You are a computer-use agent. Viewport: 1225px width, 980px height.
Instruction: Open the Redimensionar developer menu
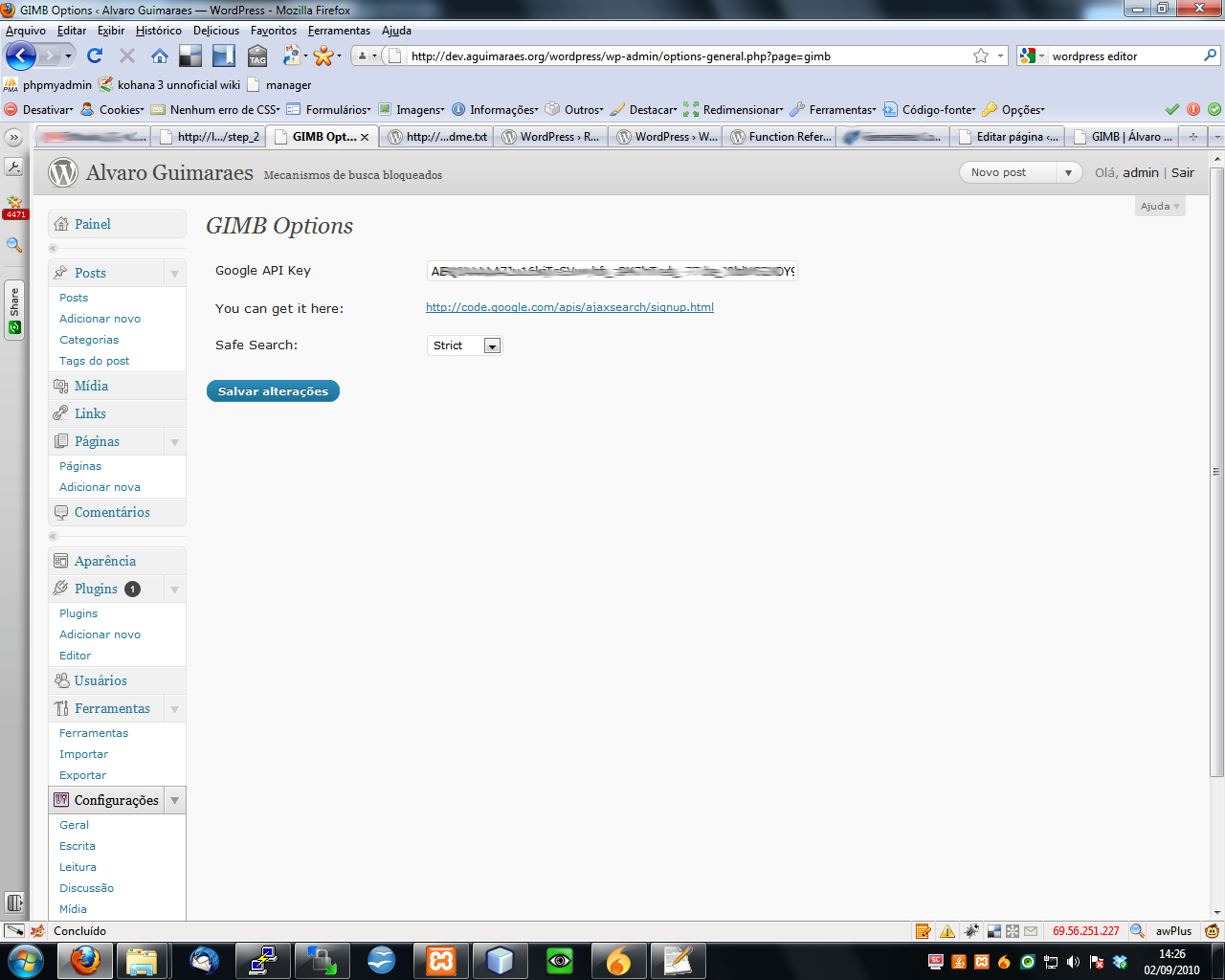point(734,110)
